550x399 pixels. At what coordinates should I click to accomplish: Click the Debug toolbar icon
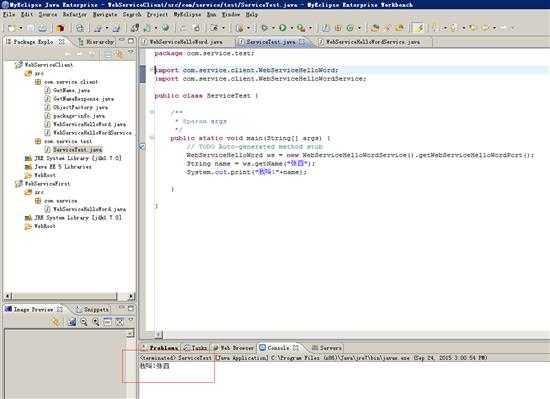(x=265, y=28)
